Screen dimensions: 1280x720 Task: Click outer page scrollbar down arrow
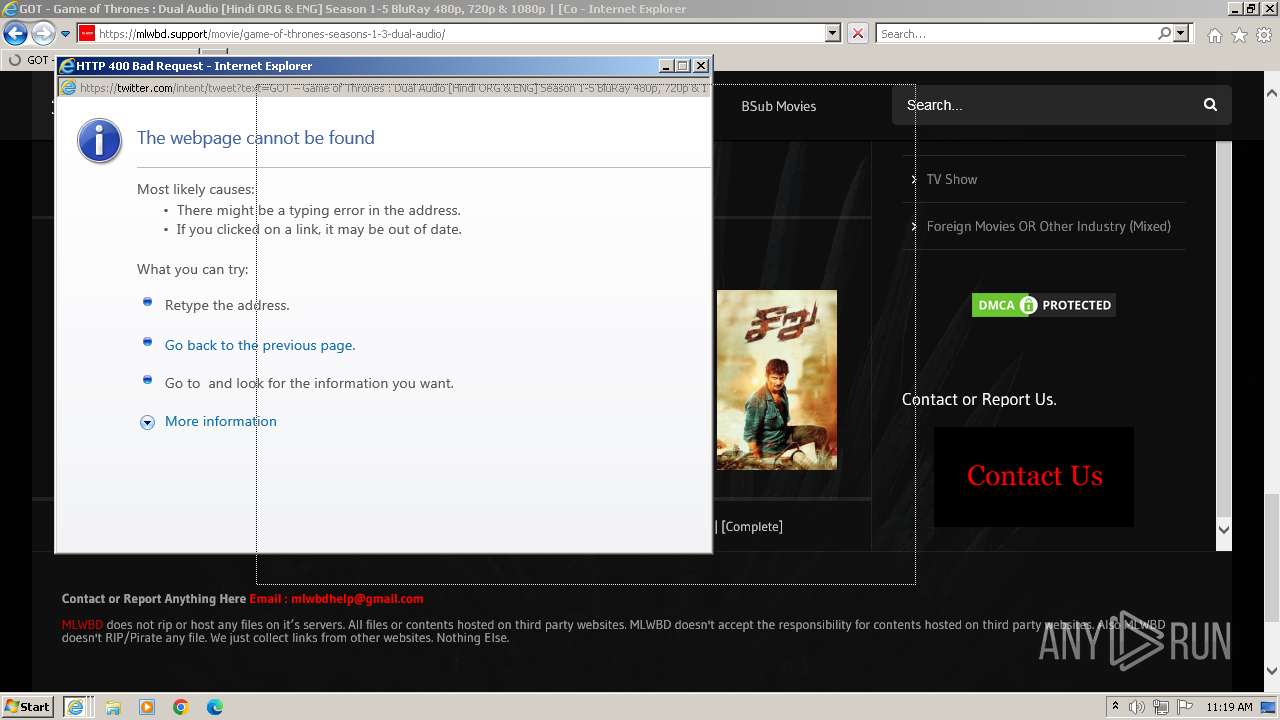pos(1272,672)
